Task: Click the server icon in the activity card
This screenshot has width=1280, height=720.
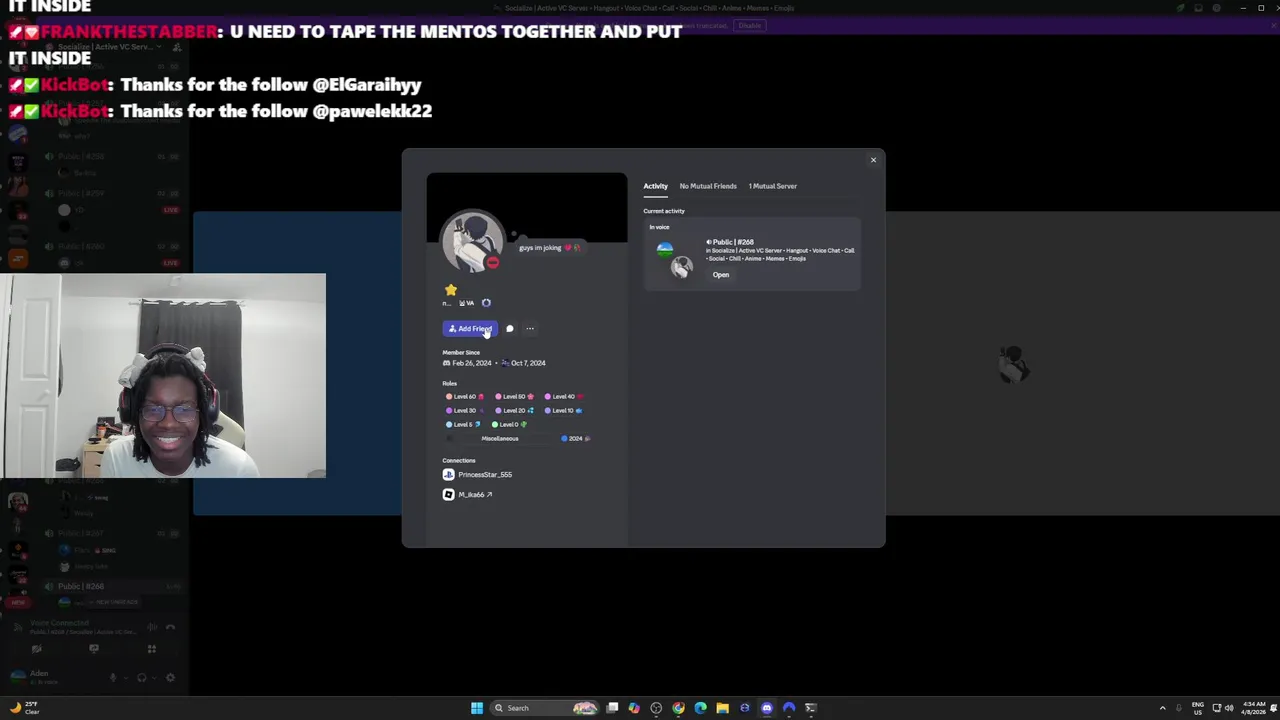Action: click(x=665, y=250)
